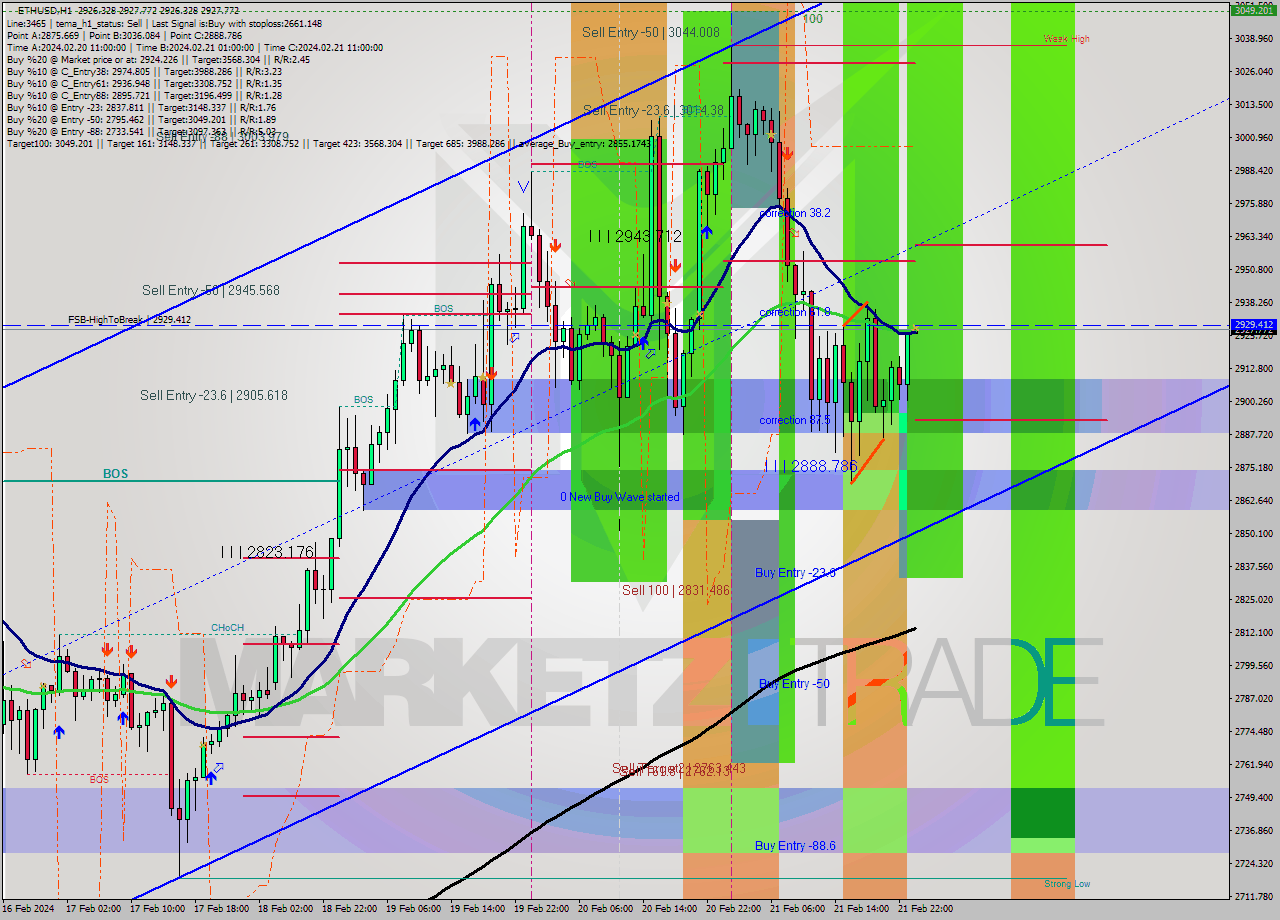Click the '20 Feb 06:00' time axis label
Image resolution: width=1280 pixels, height=920 pixels.
606,909
